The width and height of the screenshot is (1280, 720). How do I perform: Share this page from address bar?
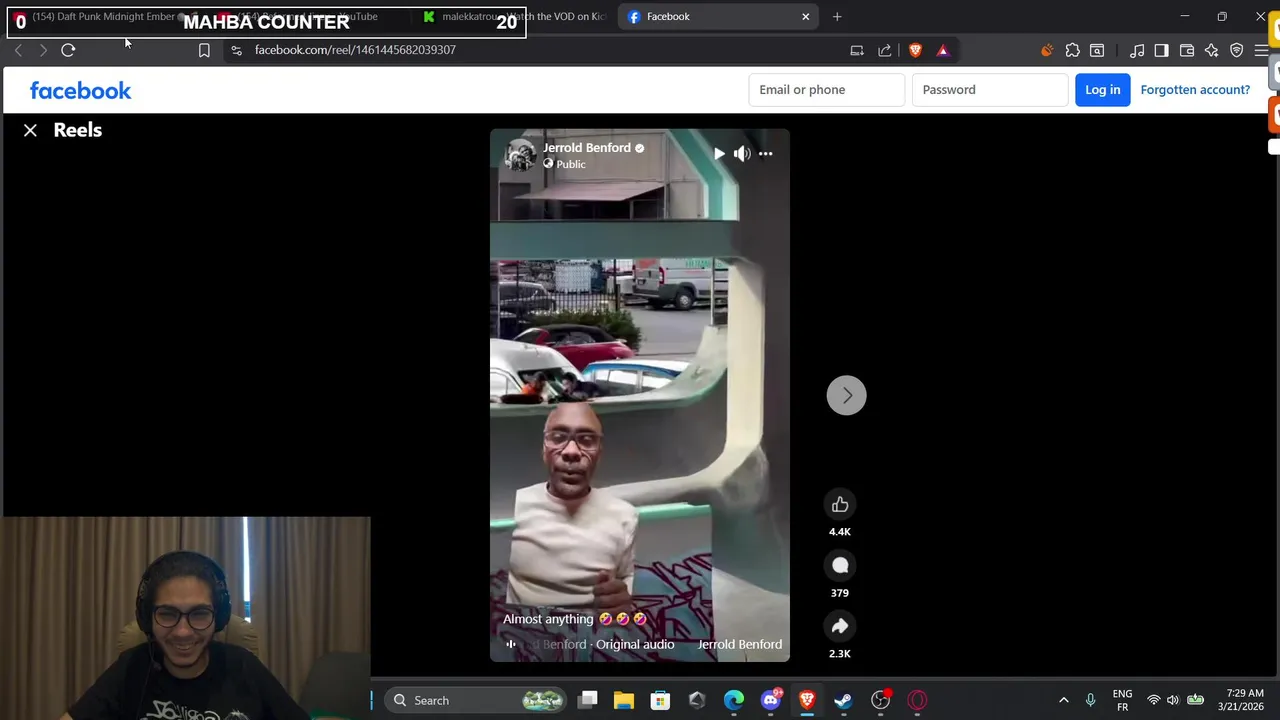tap(885, 50)
